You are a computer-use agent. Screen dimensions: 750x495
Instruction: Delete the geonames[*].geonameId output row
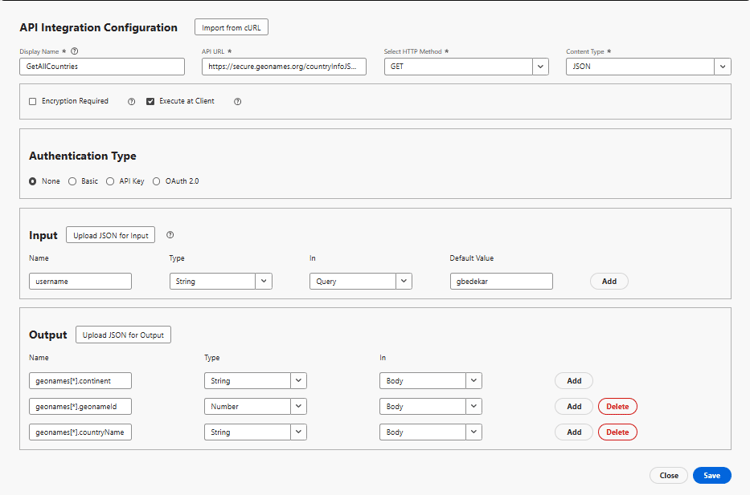(618, 407)
